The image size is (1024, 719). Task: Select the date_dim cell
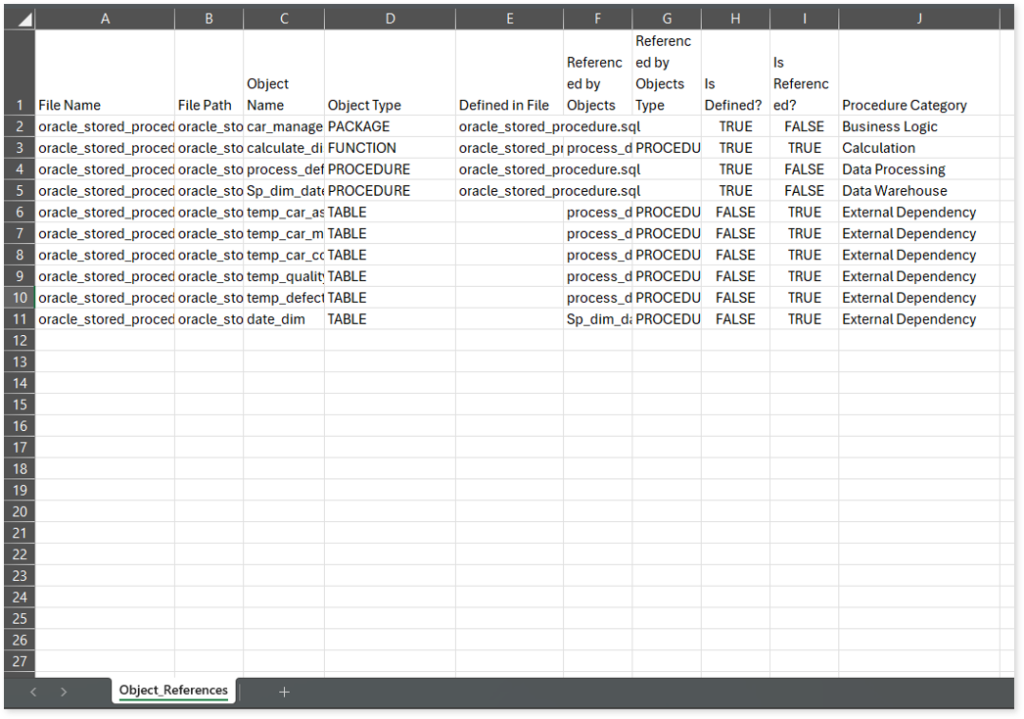[276, 319]
